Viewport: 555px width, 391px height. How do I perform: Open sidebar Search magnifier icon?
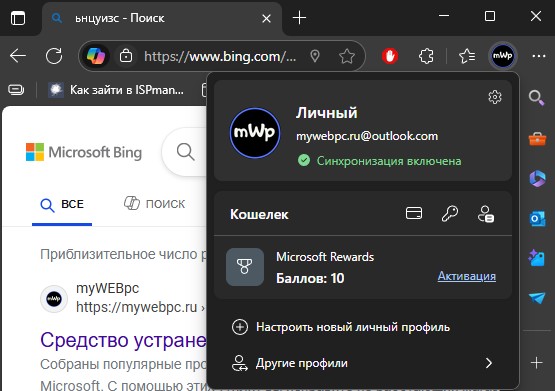[537, 98]
